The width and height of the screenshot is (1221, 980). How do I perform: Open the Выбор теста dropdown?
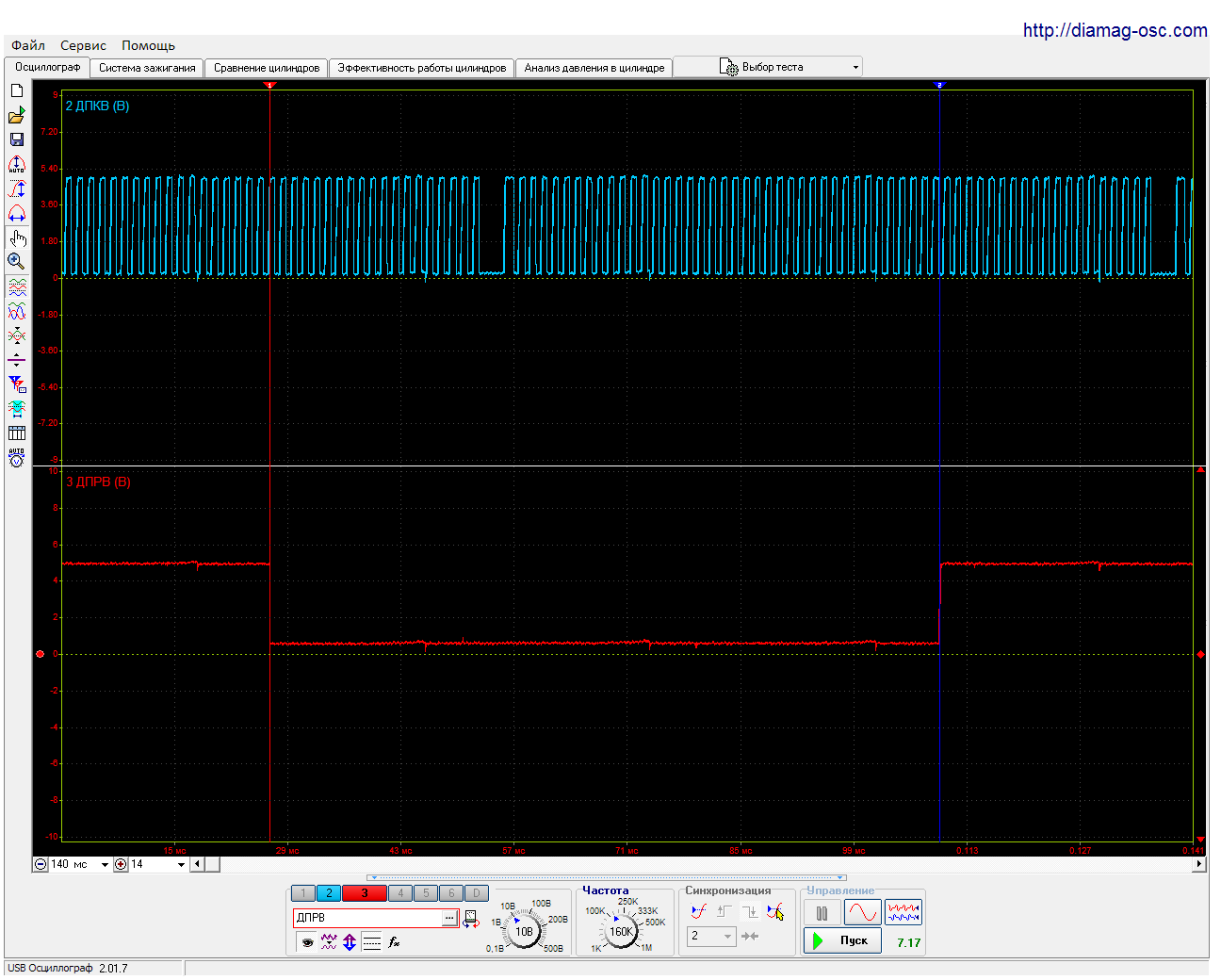click(769, 67)
